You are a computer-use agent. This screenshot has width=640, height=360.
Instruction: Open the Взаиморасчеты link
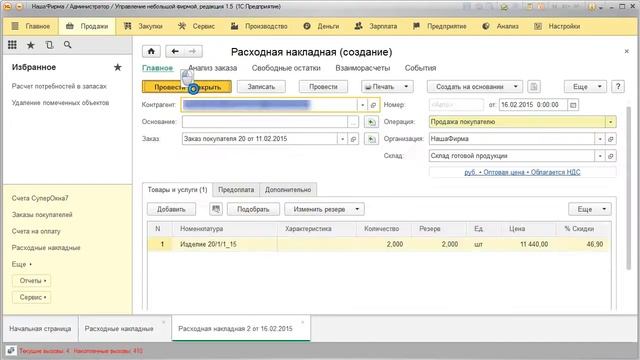tap(363, 68)
